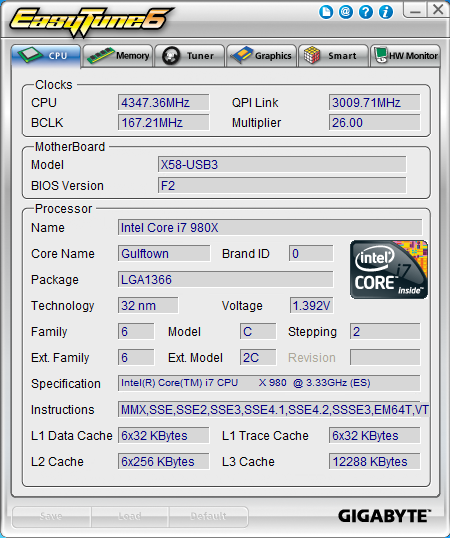Click the Default button
The image size is (450, 538).
click(x=208, y=516)
